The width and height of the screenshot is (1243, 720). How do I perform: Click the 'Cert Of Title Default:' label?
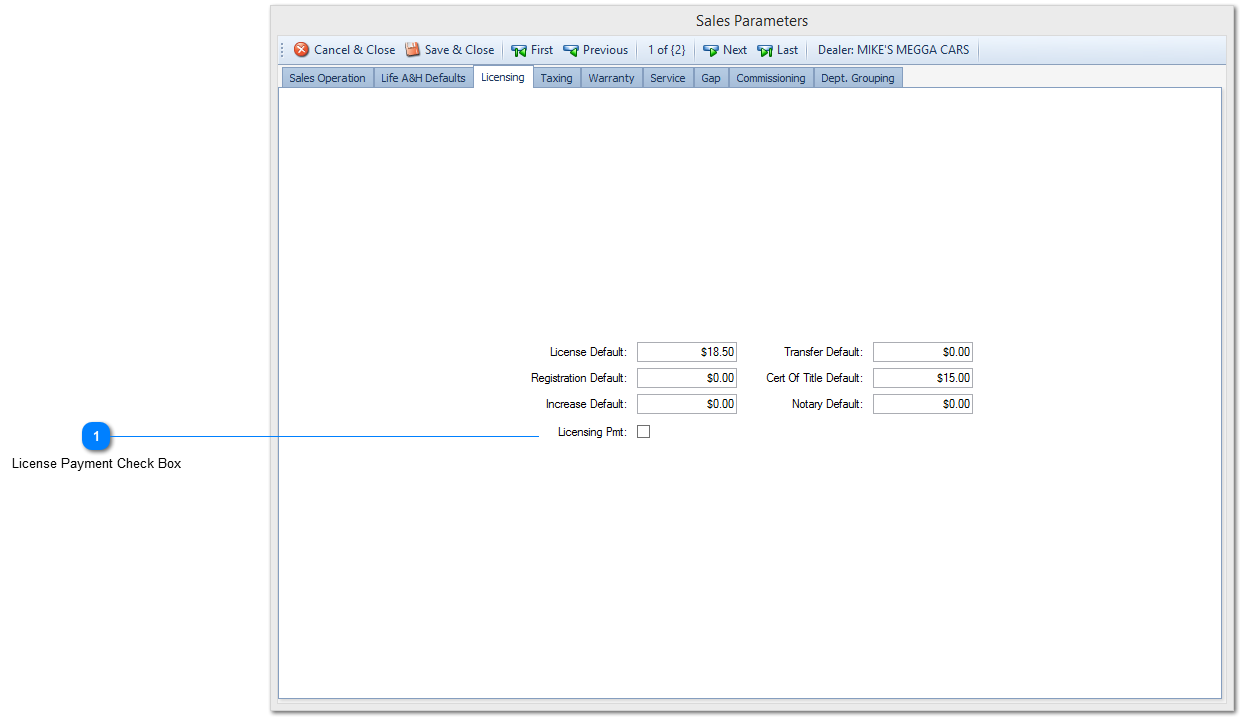[815, 378]
